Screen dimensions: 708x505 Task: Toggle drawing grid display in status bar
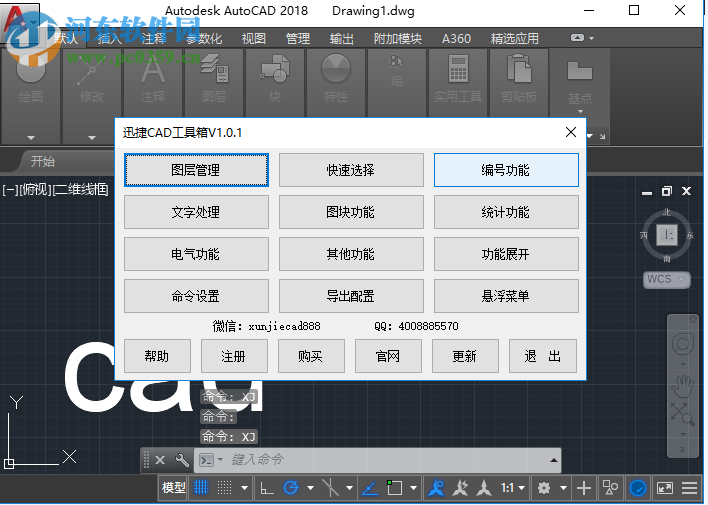click(x=201, y=488)
